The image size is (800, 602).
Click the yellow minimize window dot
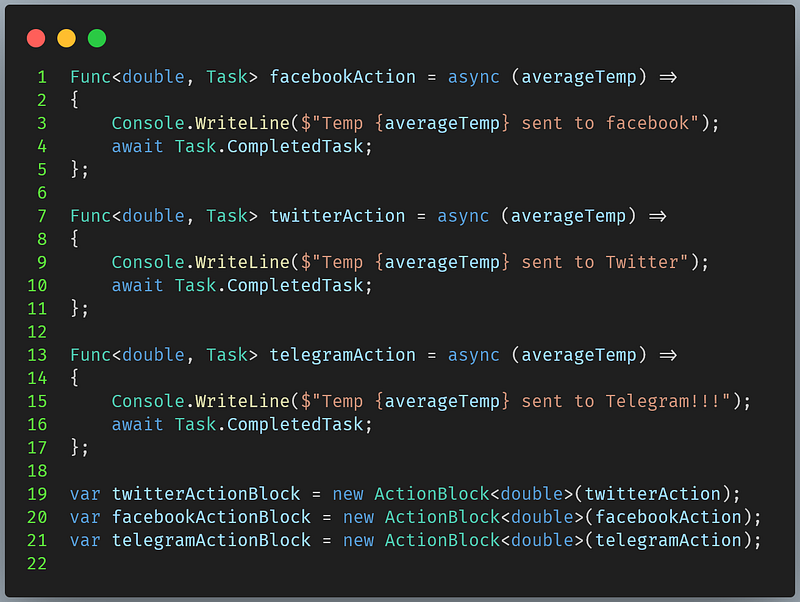point(66,38)
